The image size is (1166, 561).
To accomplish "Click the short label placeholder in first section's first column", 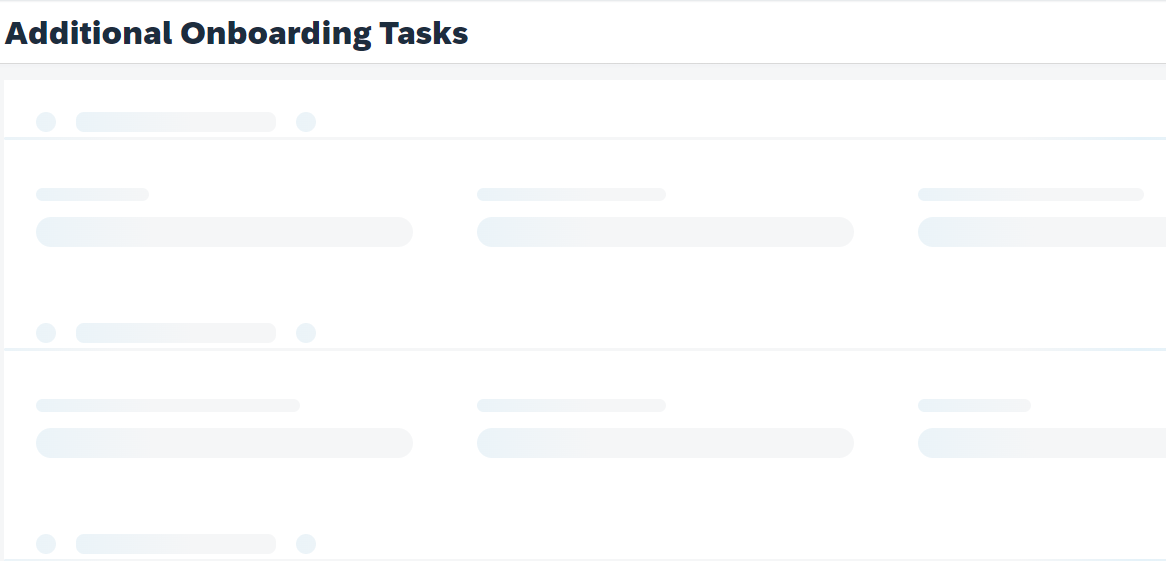I will (92, 195).
